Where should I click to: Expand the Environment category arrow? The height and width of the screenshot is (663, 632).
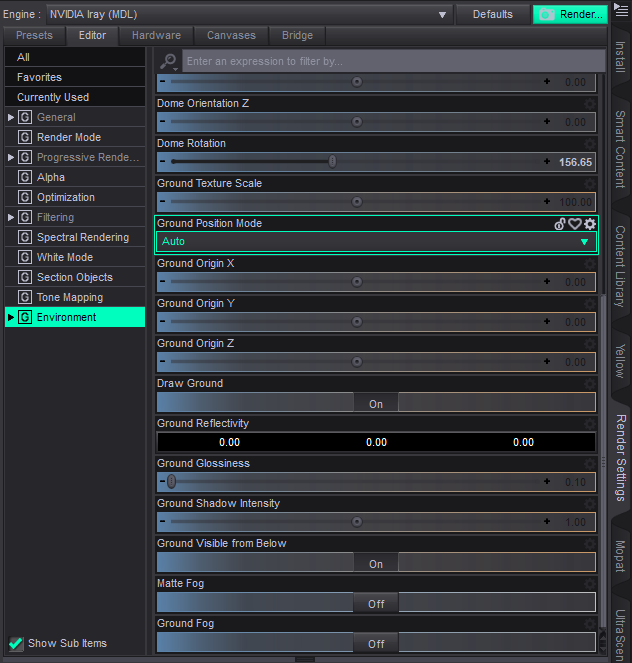tap(11, 317)
